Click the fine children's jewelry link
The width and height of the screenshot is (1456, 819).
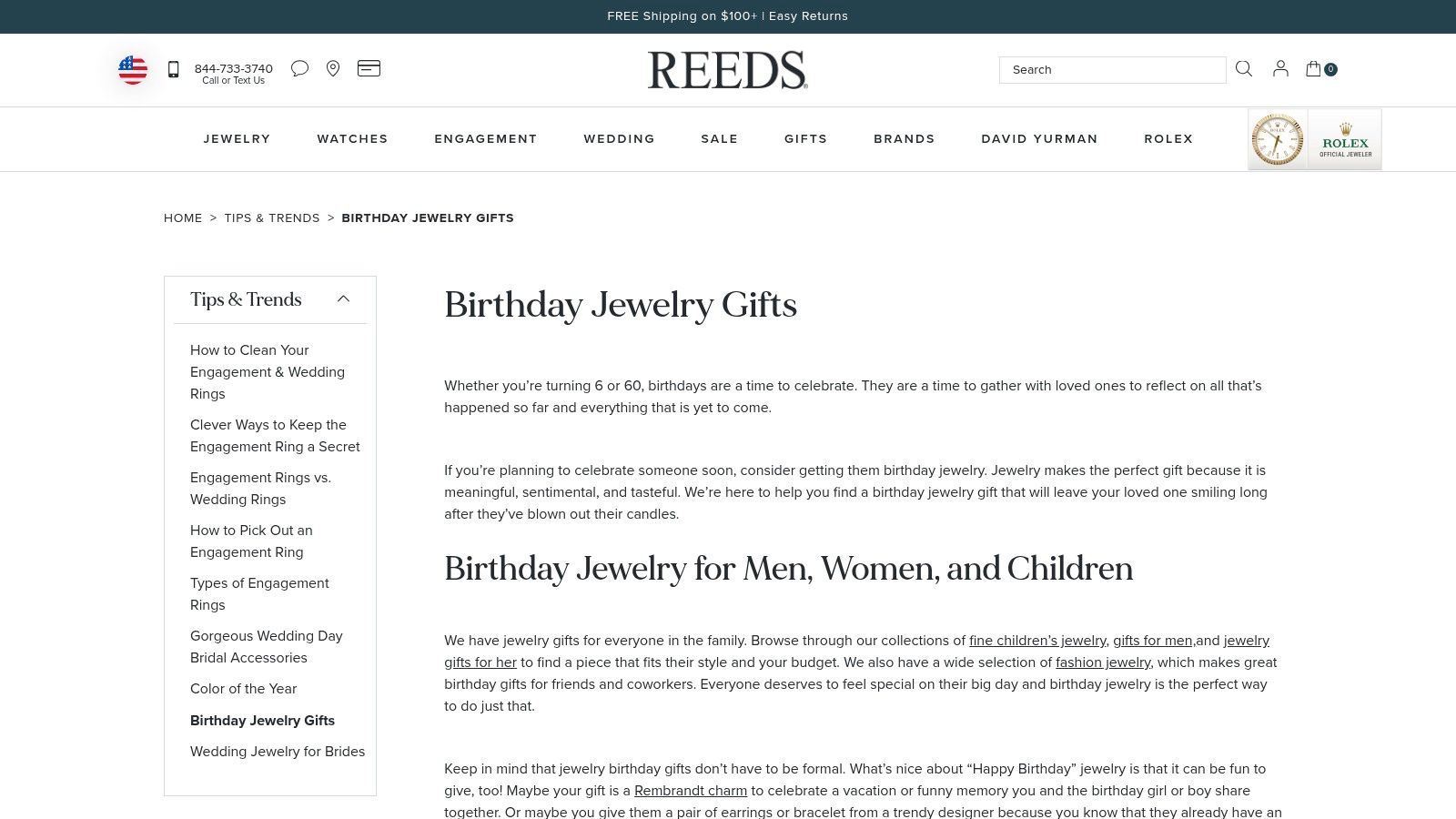(1037, 641)
